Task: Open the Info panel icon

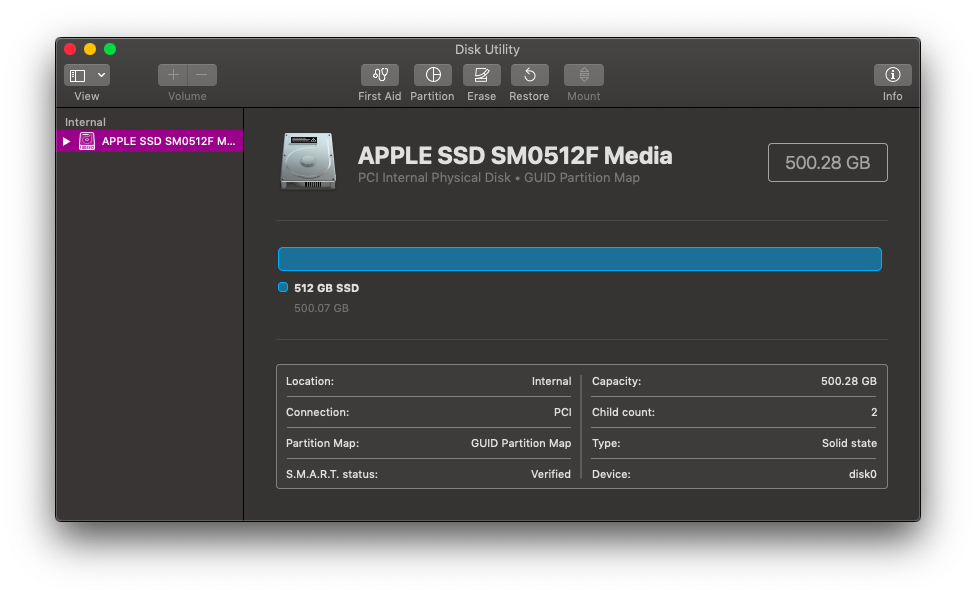Action: pyautogui.click(x=893, y=75)
